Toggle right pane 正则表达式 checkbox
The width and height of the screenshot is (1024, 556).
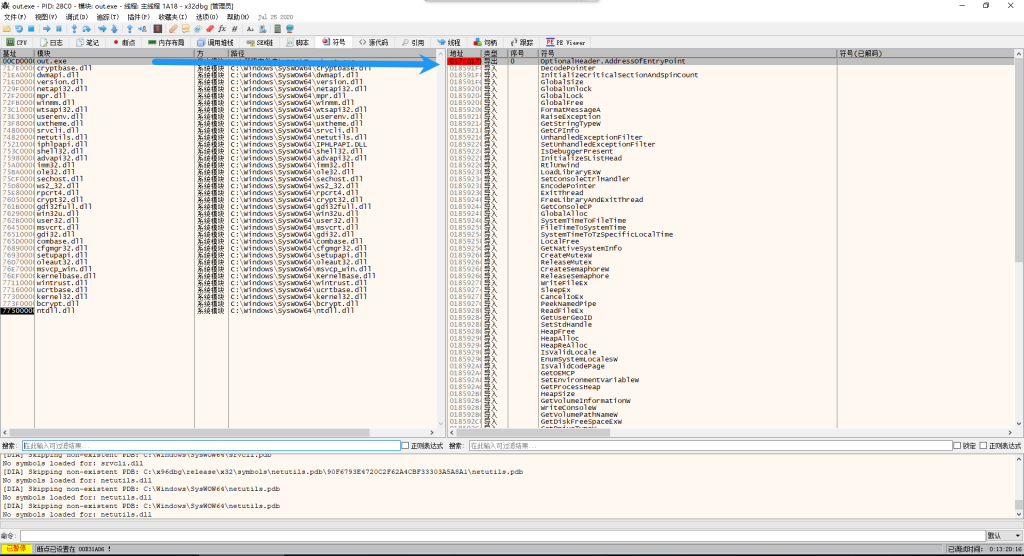(x=983, y=446)
